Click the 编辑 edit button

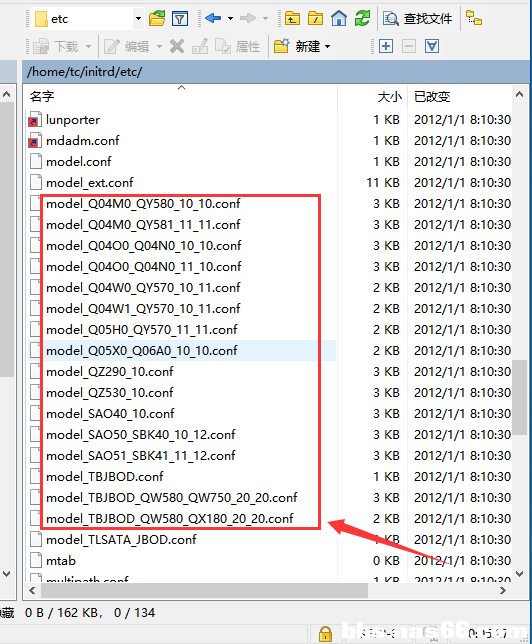[127, 46]
